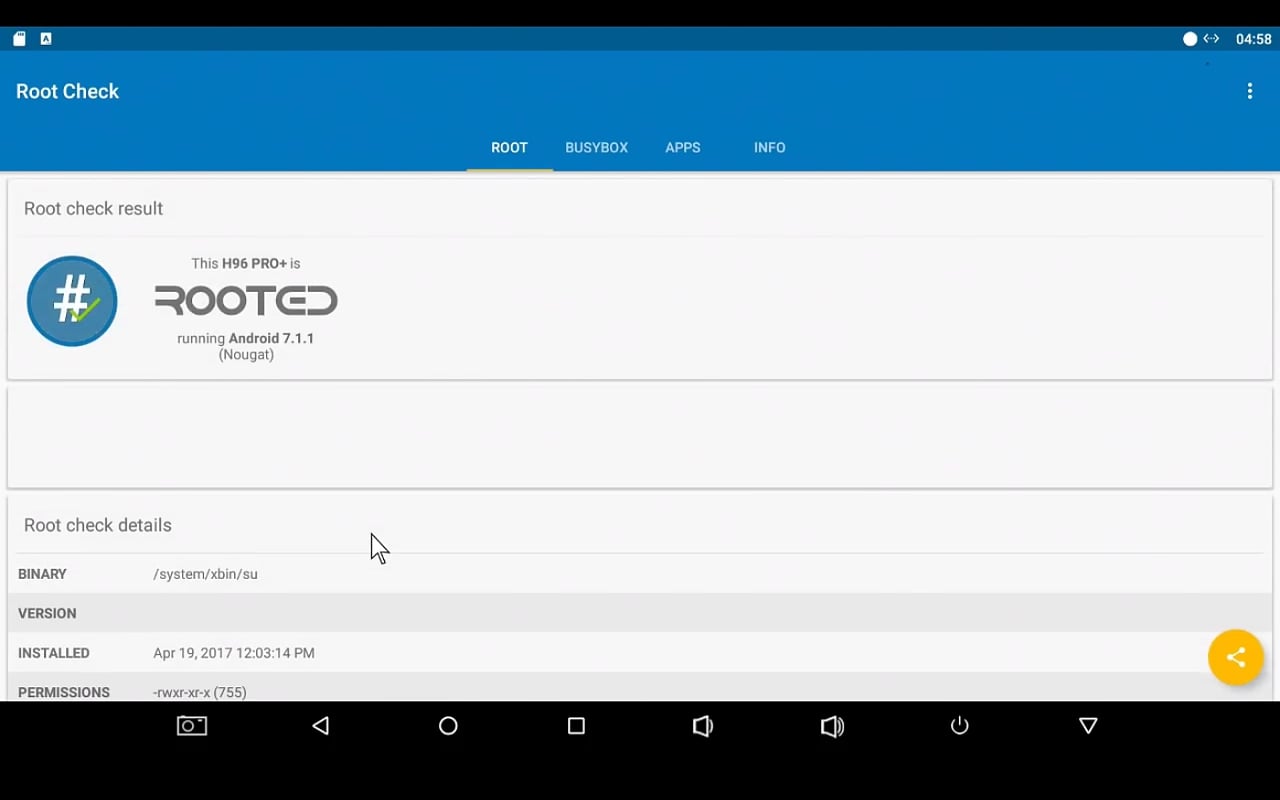Screen dimensions: 1280x800
Task: Tap the Root Check title text
Action: 67,91
